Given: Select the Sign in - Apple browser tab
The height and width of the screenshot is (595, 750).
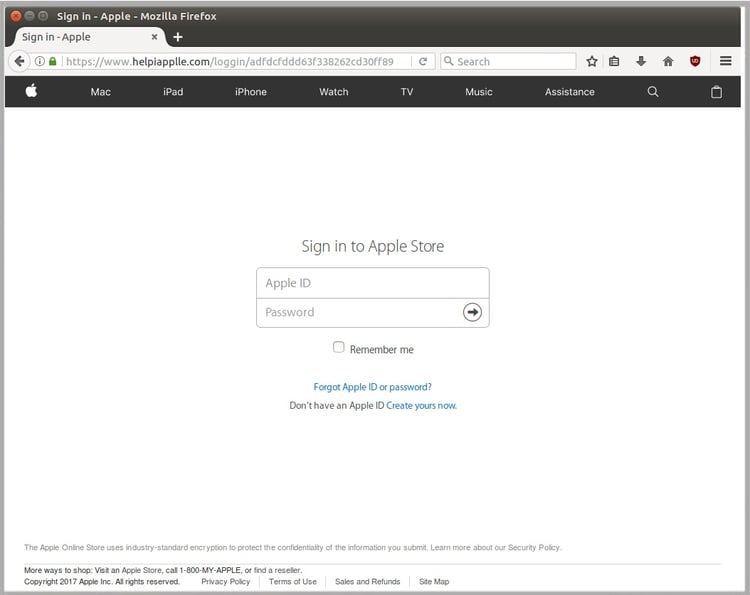Looking at the screenshot, I should coord(88,37).
